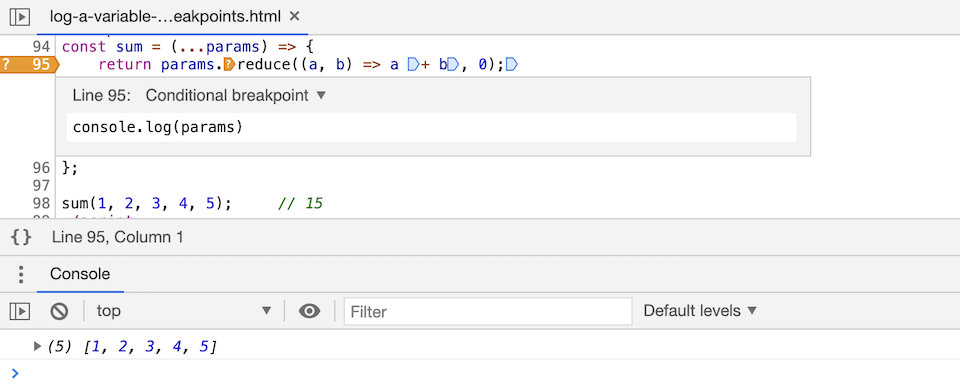The height and width of the screenshot is (387, 960).
Task: Open the Conditional breakpoint type dropdown
Action: click(236, 96)
